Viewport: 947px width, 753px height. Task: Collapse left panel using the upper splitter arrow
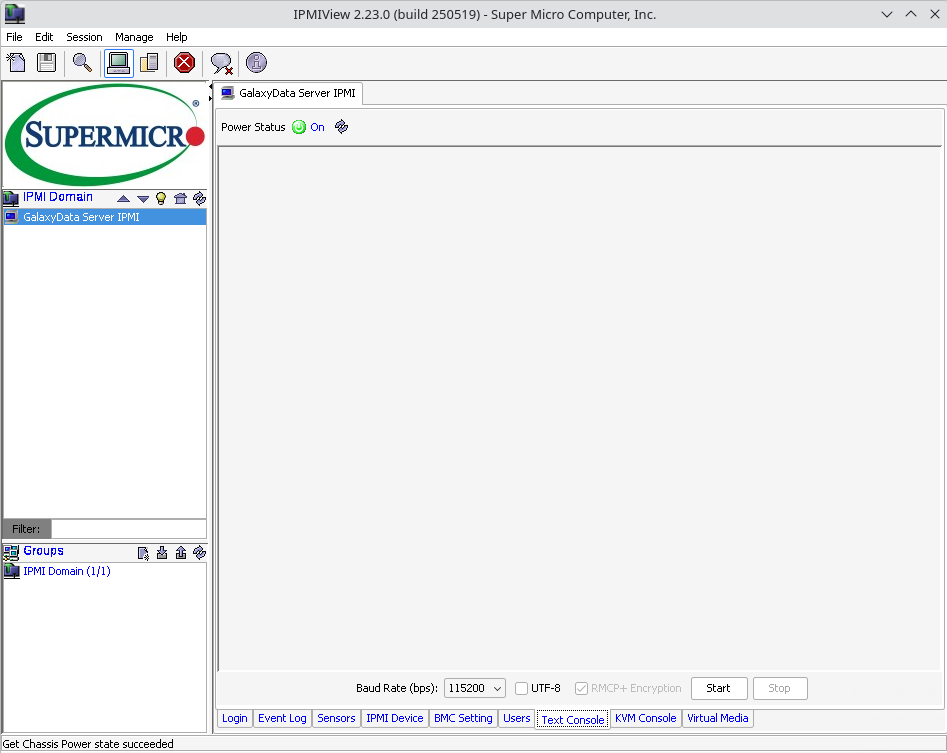point(210,87)
